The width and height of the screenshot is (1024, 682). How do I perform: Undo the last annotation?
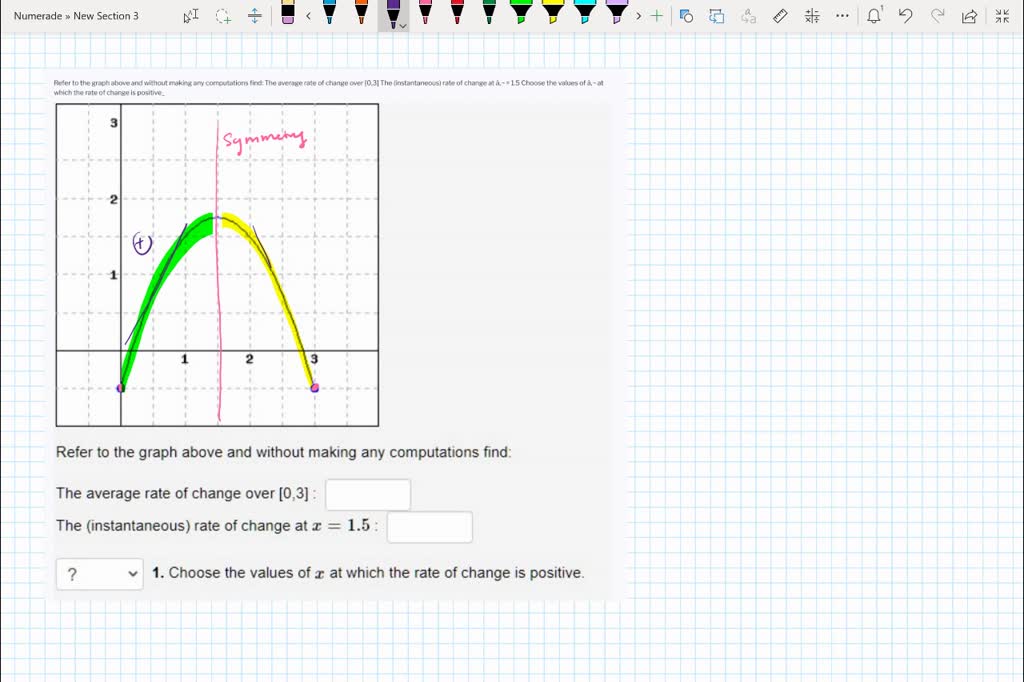905,15
